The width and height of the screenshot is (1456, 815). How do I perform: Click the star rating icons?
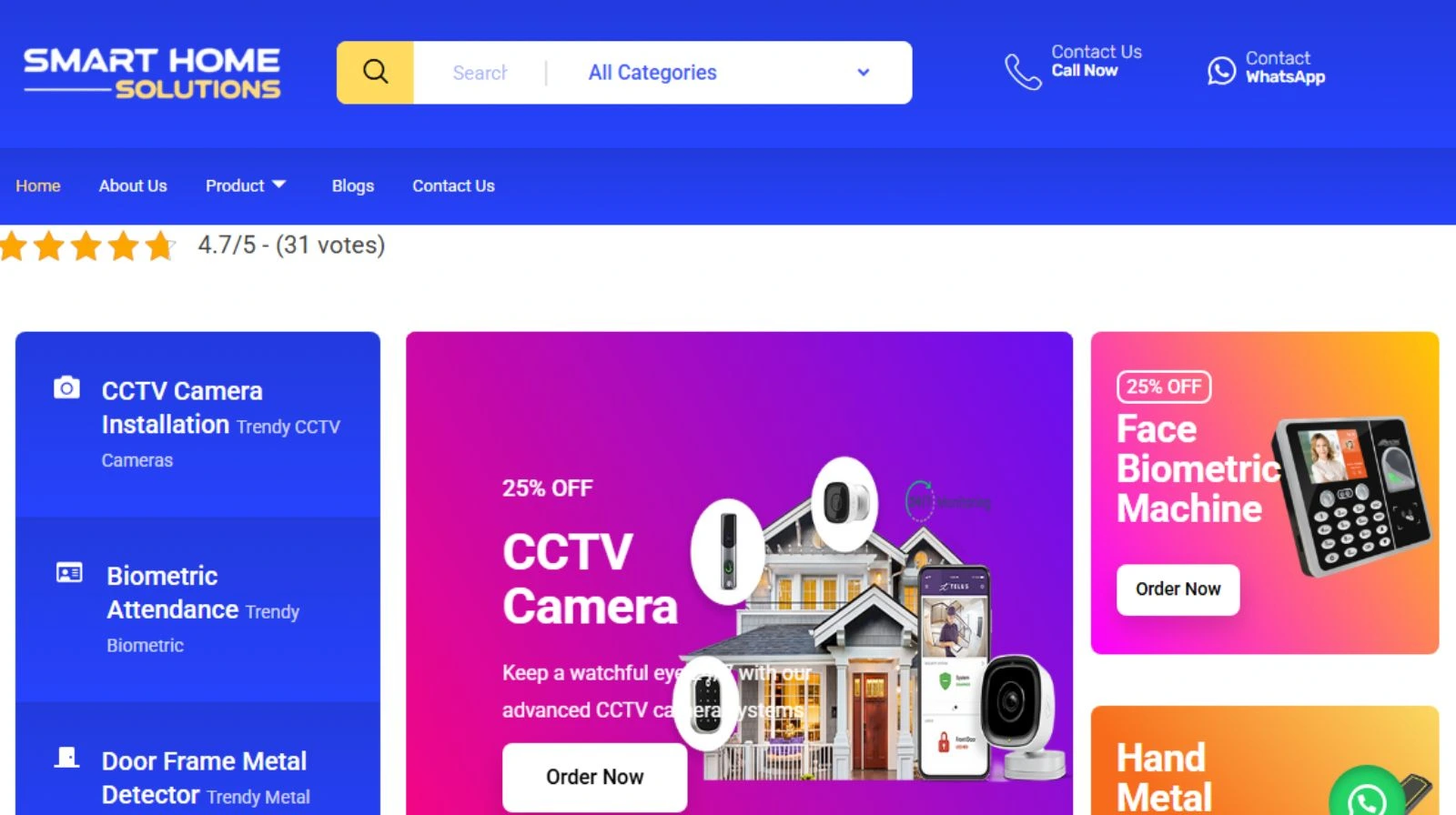[86, 246]
